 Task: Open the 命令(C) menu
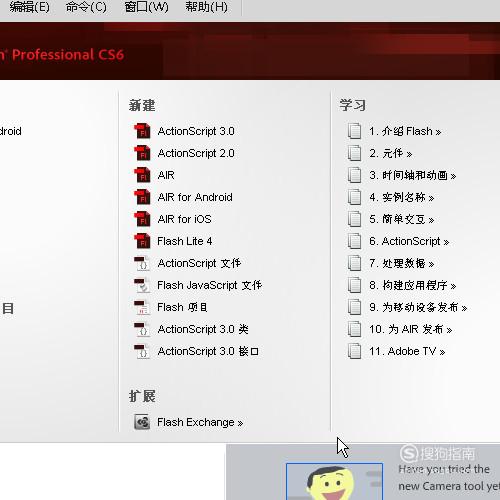tap(86, 7)
